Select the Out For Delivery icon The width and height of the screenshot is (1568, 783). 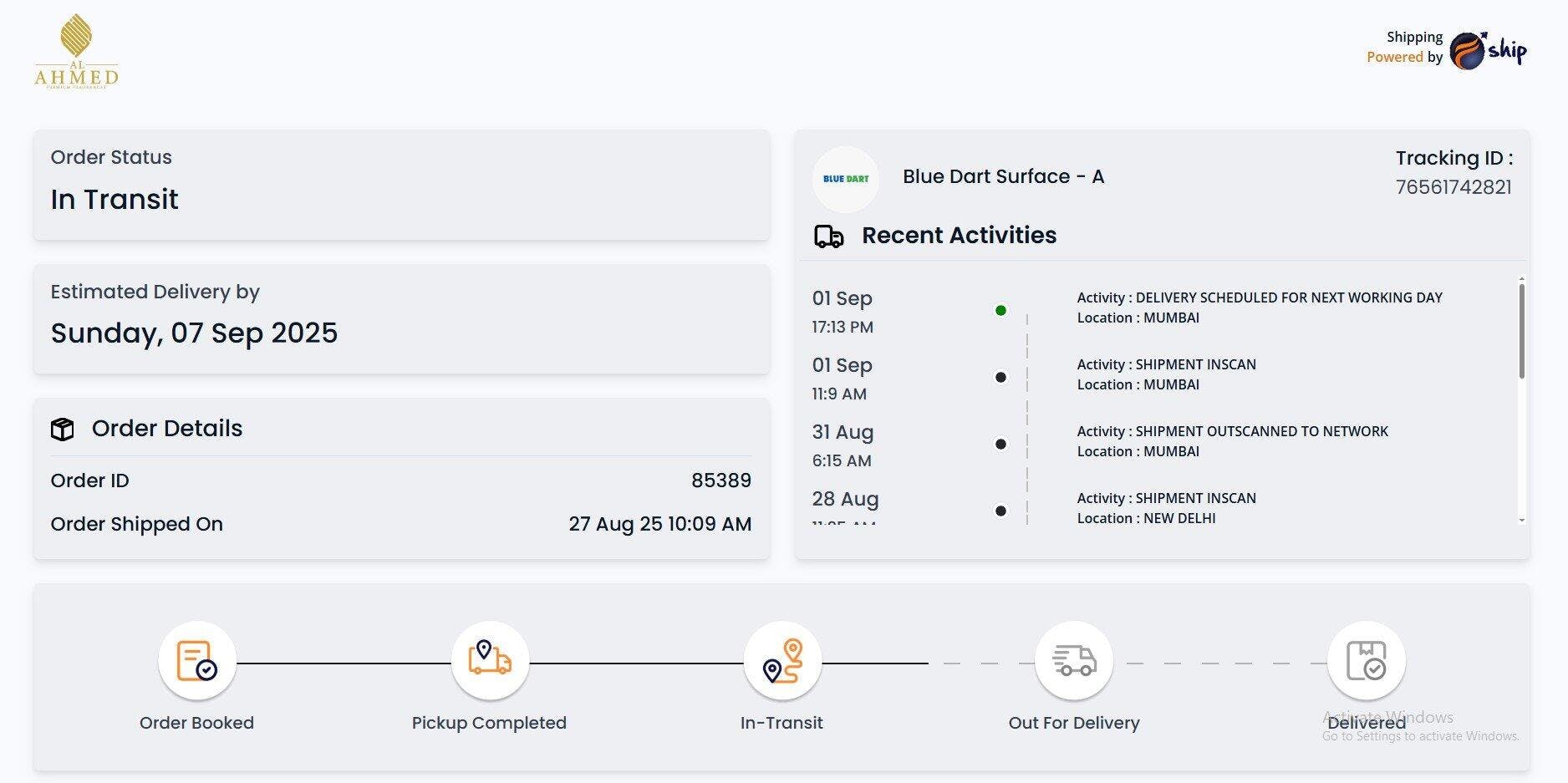(x=1074, y=661)
